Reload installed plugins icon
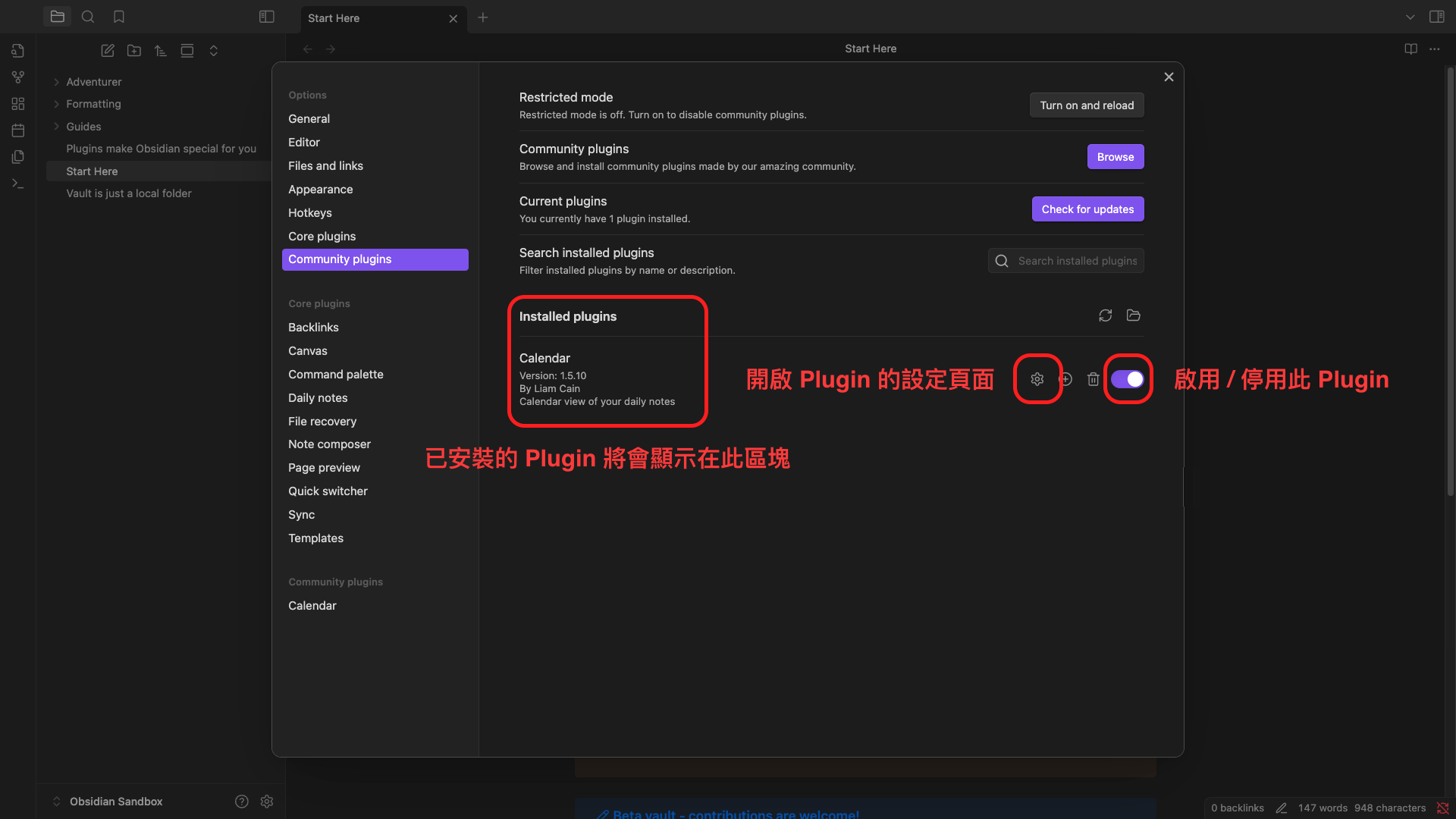 [1106, 315]
